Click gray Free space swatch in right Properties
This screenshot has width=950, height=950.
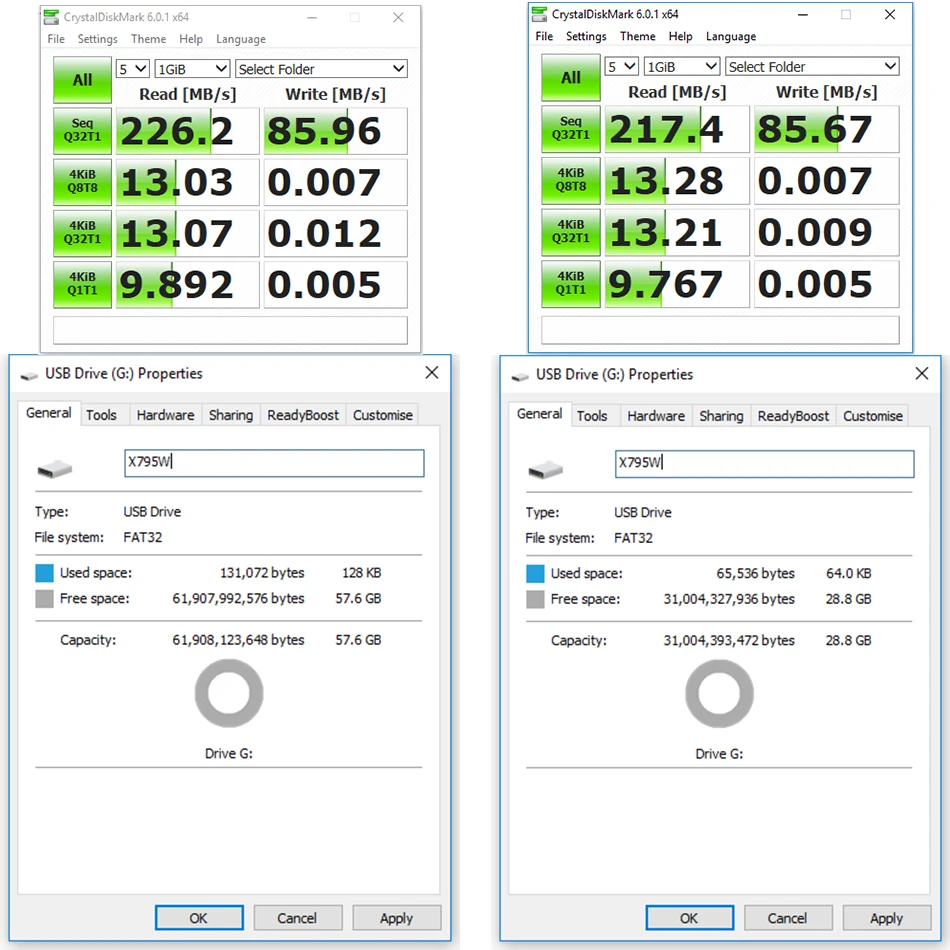tap(535, 599)
